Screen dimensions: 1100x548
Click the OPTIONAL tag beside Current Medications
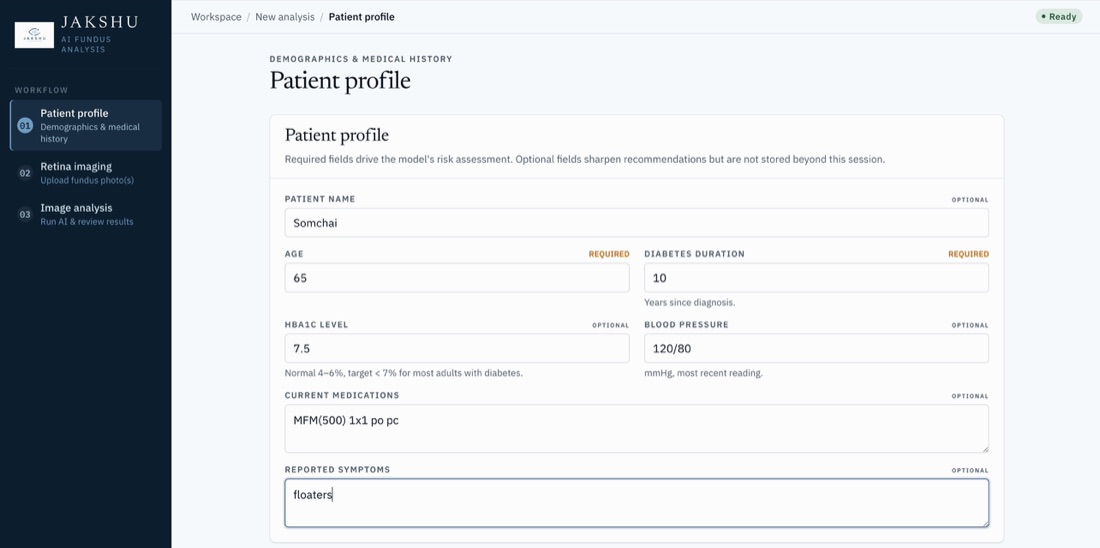[970, 396]
